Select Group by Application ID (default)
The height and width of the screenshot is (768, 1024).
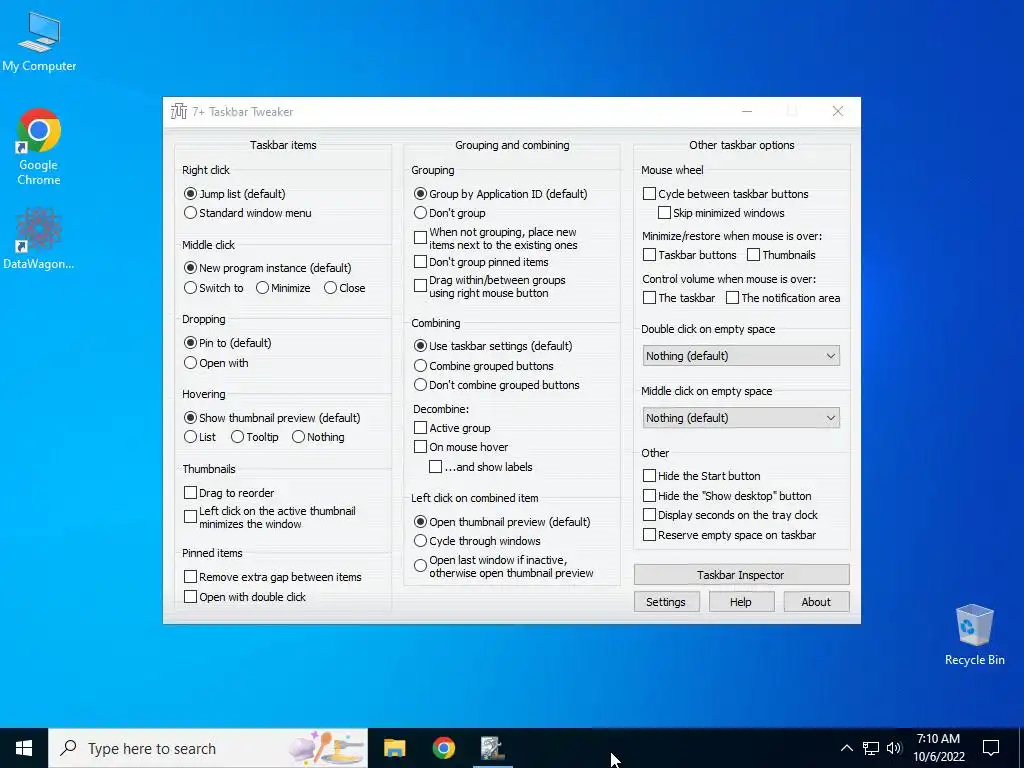(501, 194)
